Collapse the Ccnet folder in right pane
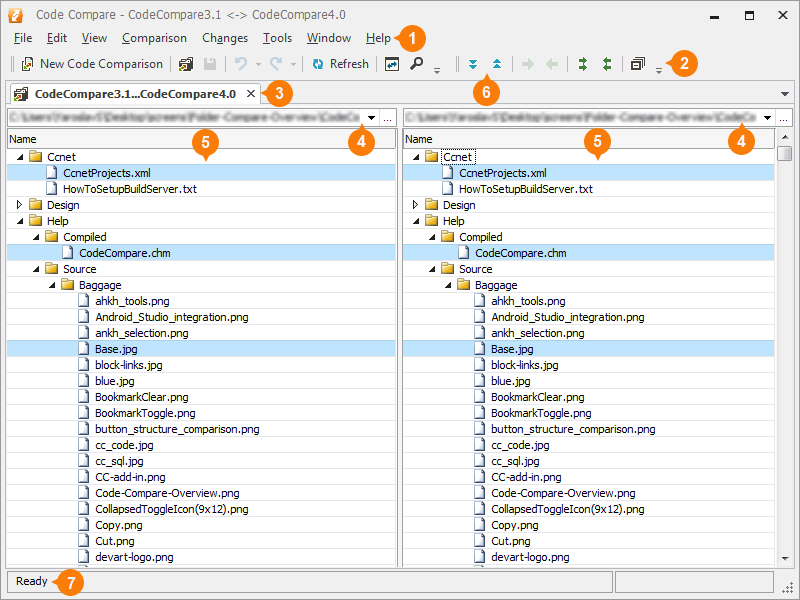The height and width of the screenshot is (600, 800). click(416, 157)
